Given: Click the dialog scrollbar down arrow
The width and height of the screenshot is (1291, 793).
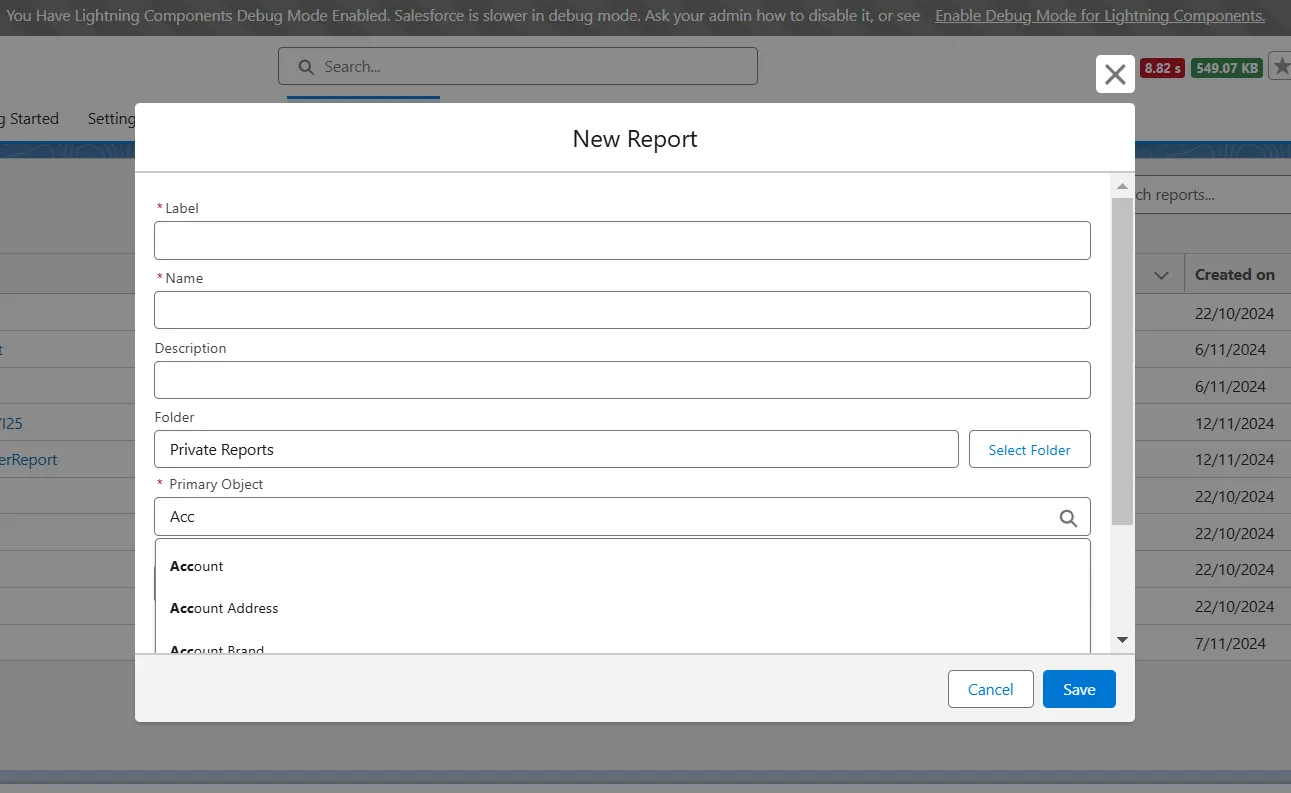Looking at the screenshot, I should tap(1122, 640).
